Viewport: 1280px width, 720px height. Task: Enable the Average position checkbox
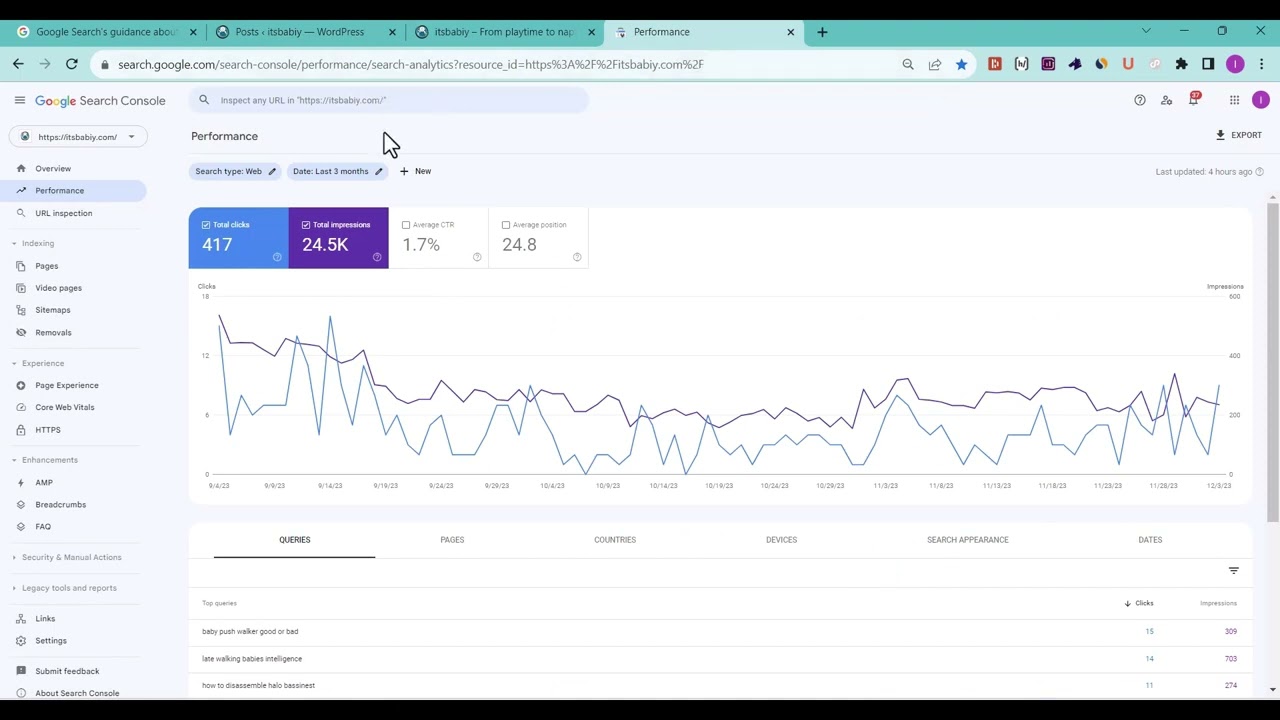pos(506,225)
